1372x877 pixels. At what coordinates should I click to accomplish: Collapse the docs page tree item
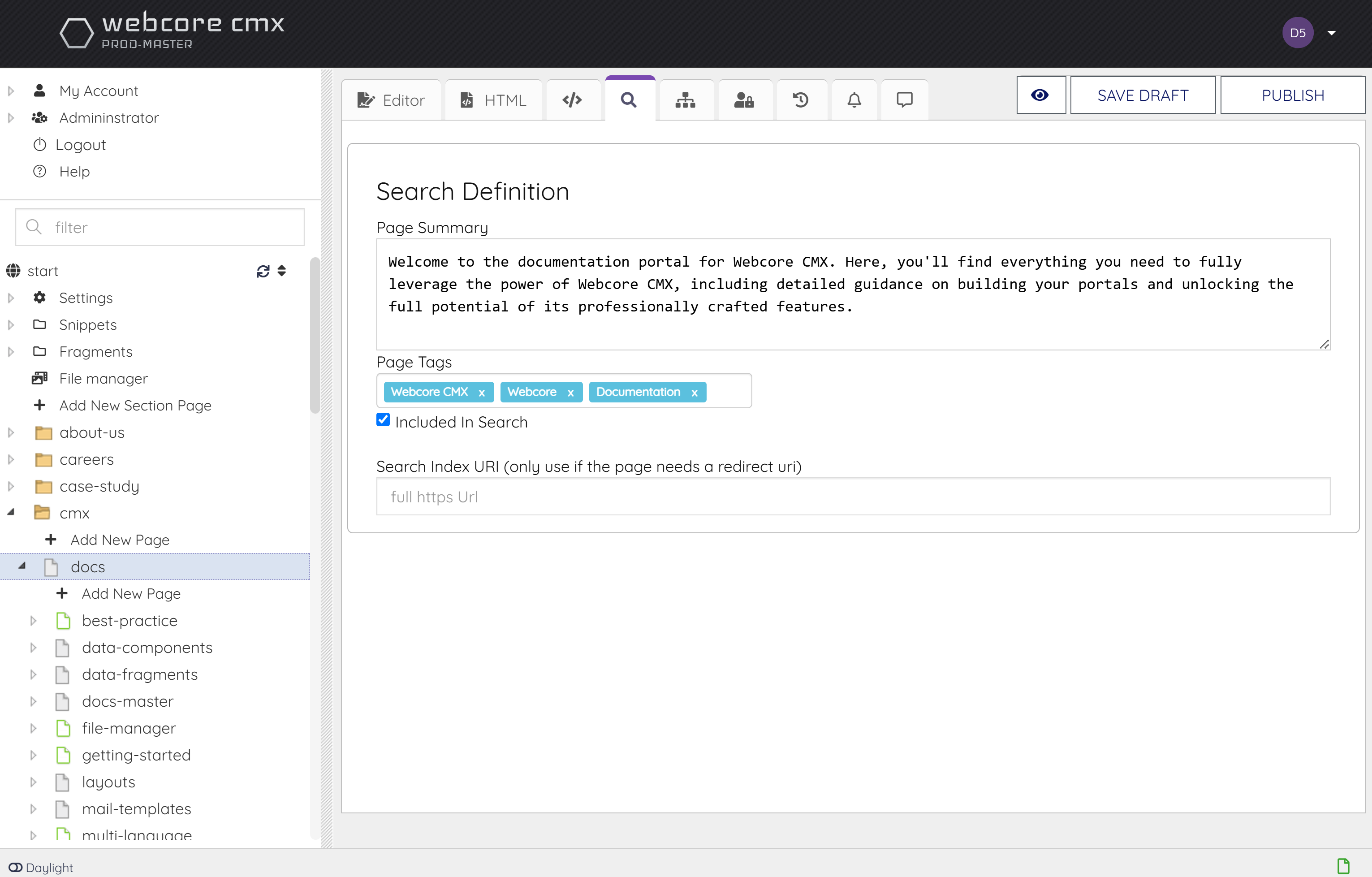tap(21, 567)
